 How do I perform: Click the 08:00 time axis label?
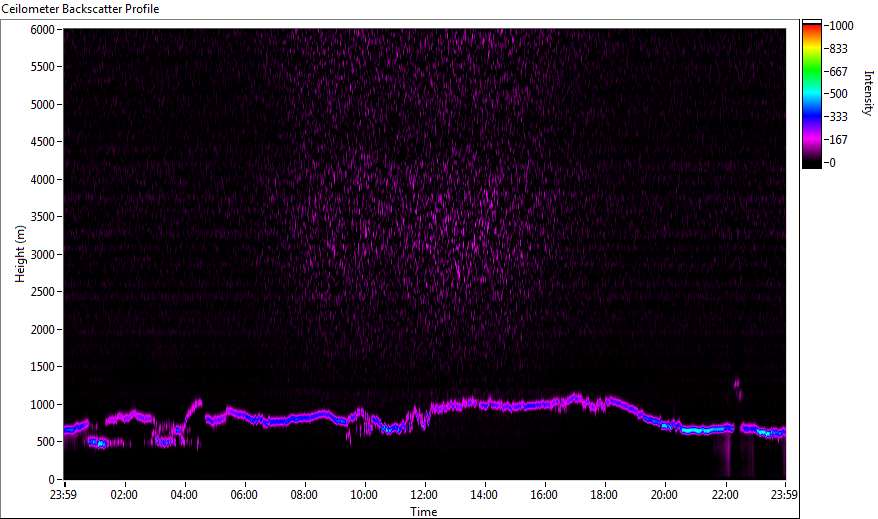(304, 495)
